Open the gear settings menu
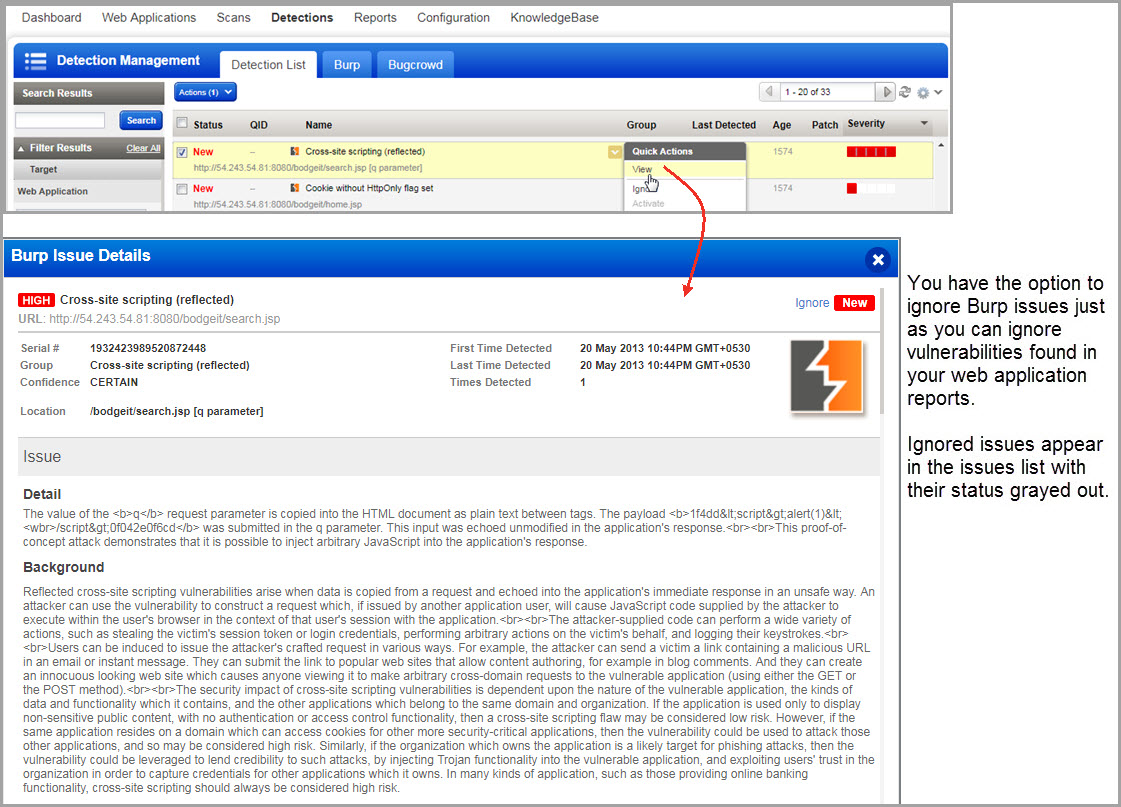This screenshot has height=807, width=1121. tap(923, 93)
